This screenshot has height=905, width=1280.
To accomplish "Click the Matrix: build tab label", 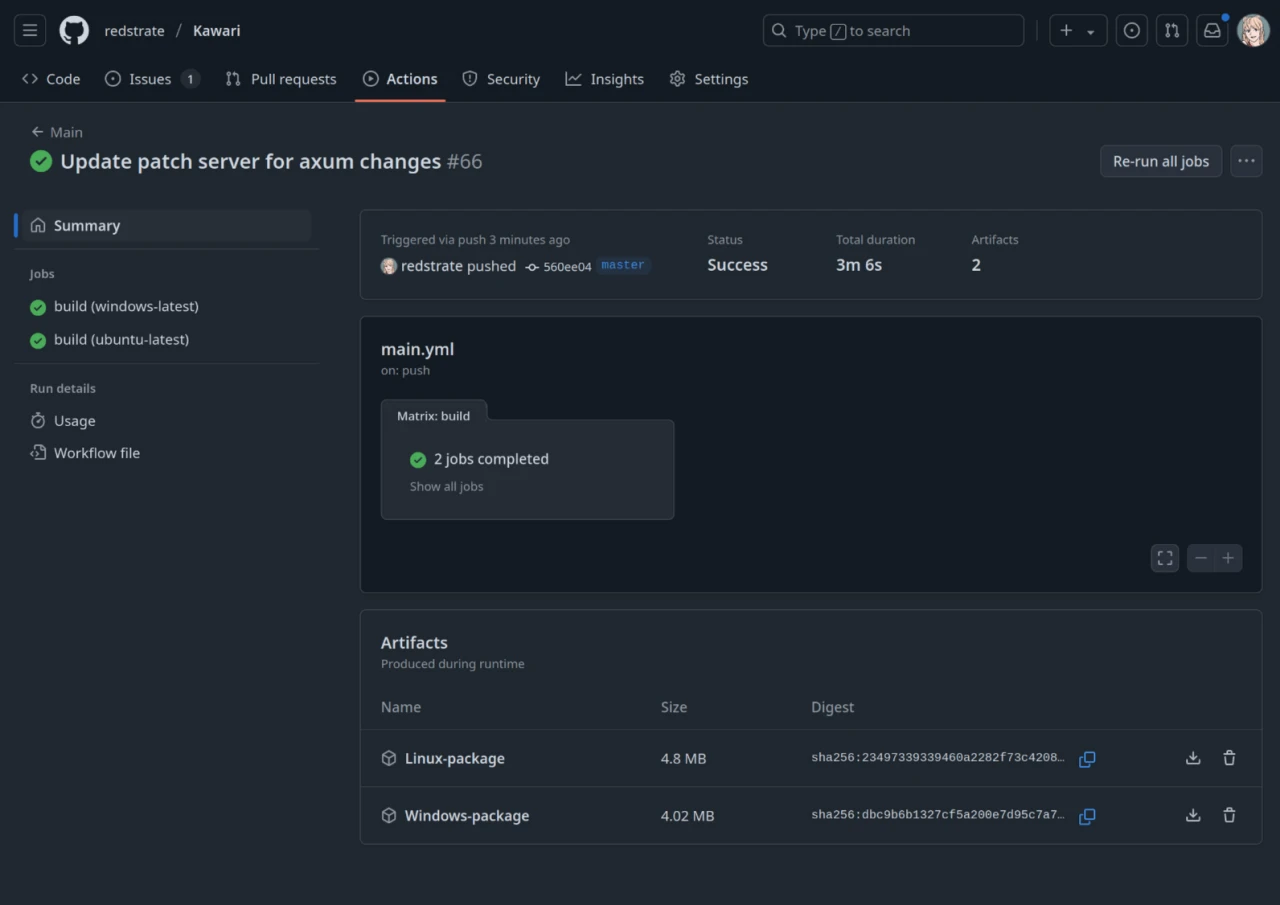I will click(433, 415).
